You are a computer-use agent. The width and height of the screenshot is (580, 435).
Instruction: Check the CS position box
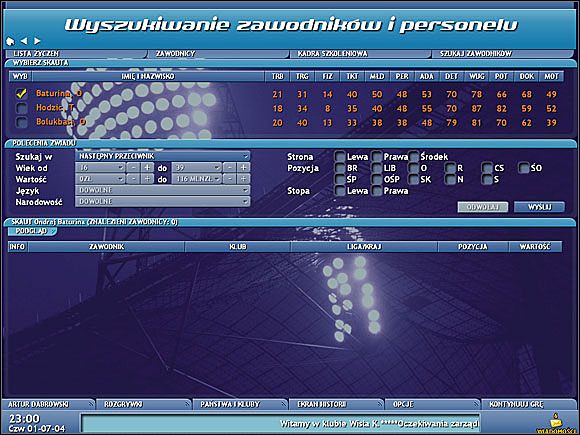[x=487, y=168]
